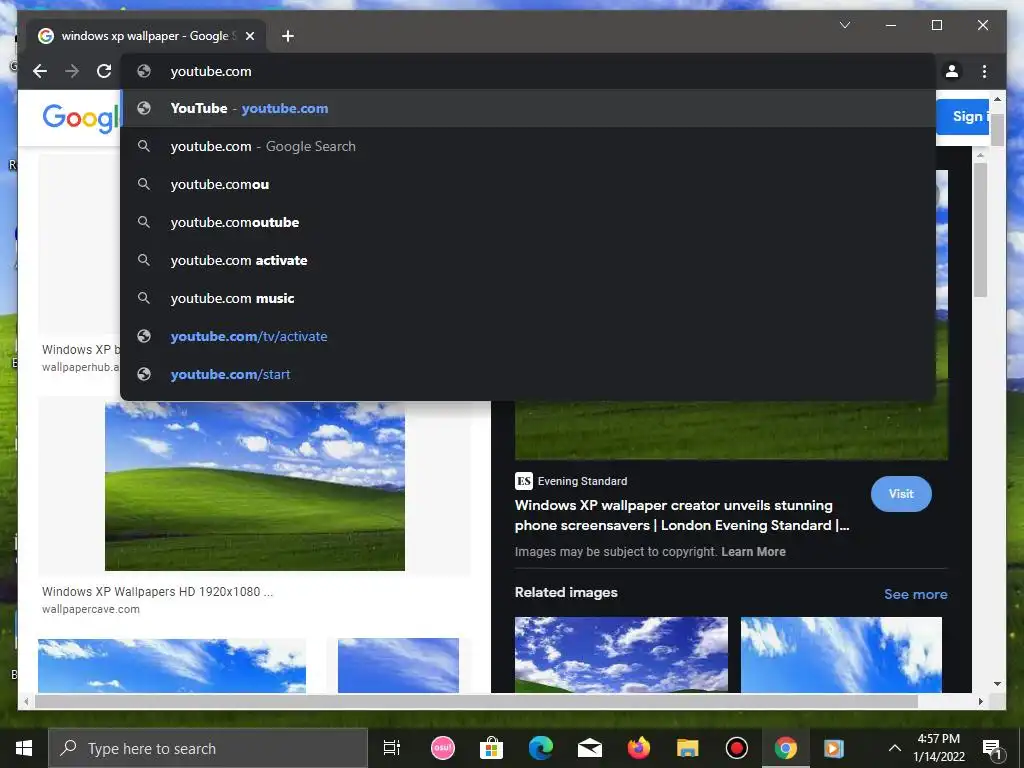Open File Explorer from the taskbar
The width and height of the screenshot is (1024, 768).
[688, 748]
